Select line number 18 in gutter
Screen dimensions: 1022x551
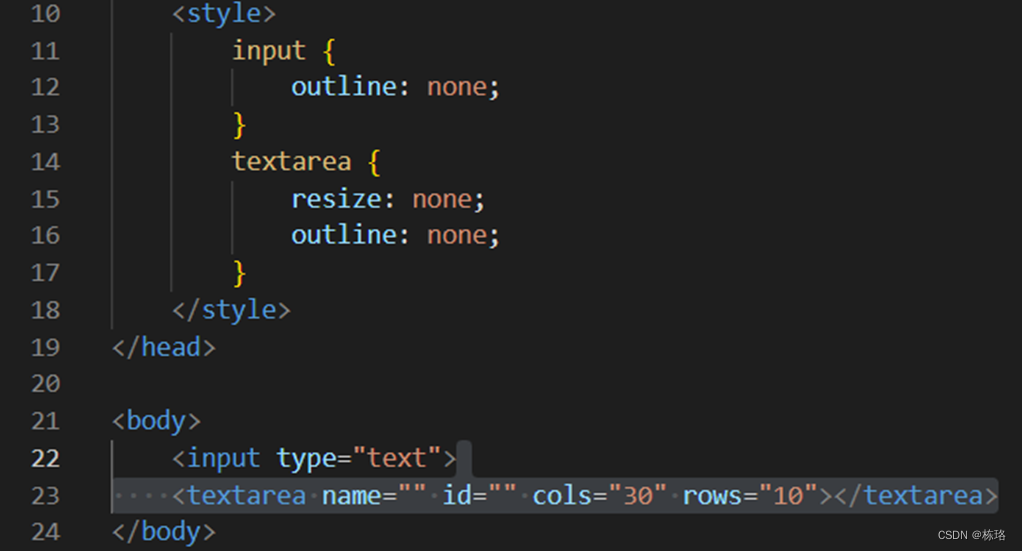coord(46,309)
